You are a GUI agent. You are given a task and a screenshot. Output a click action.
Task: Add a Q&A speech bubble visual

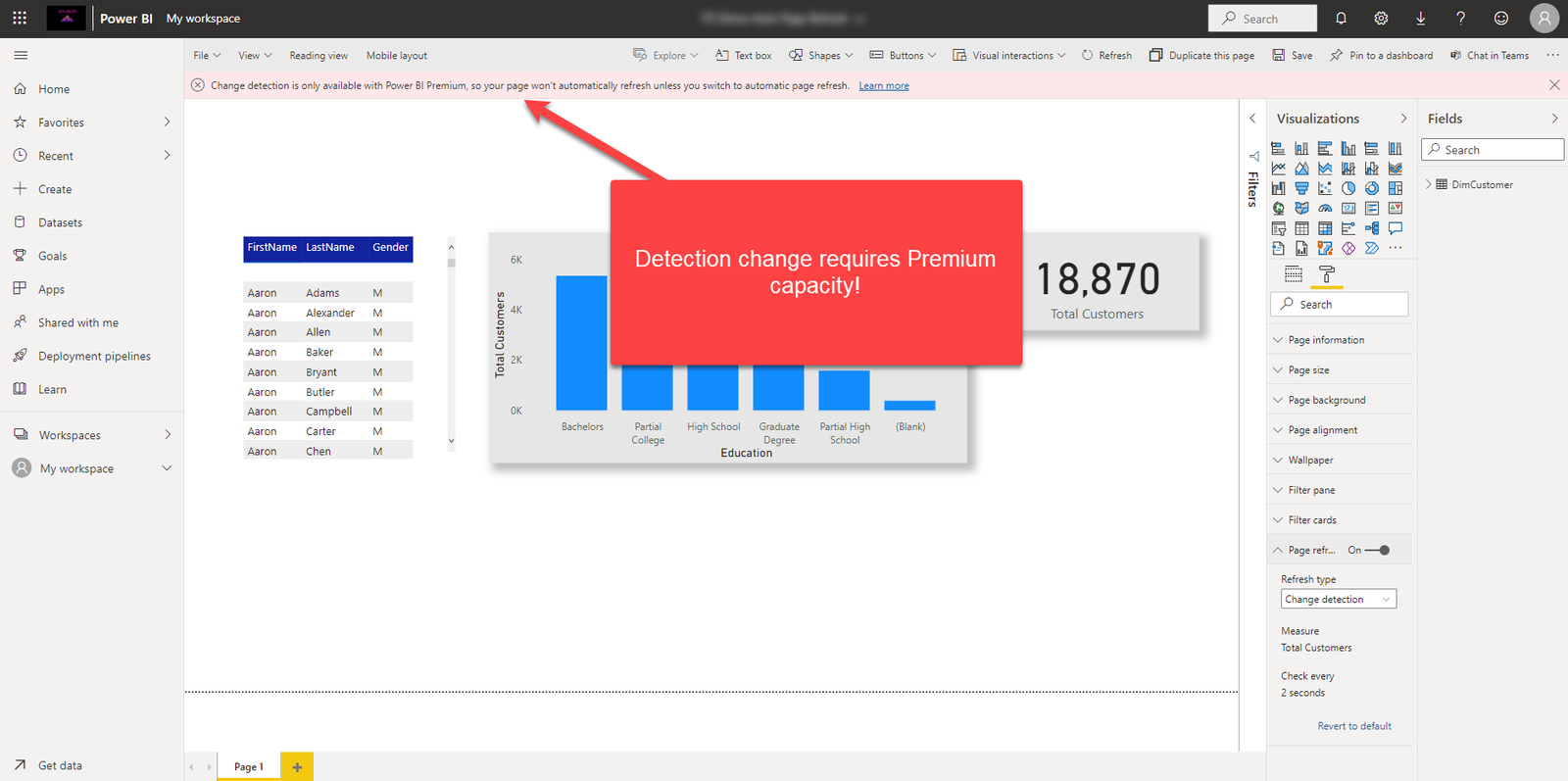pos(1396,228)
